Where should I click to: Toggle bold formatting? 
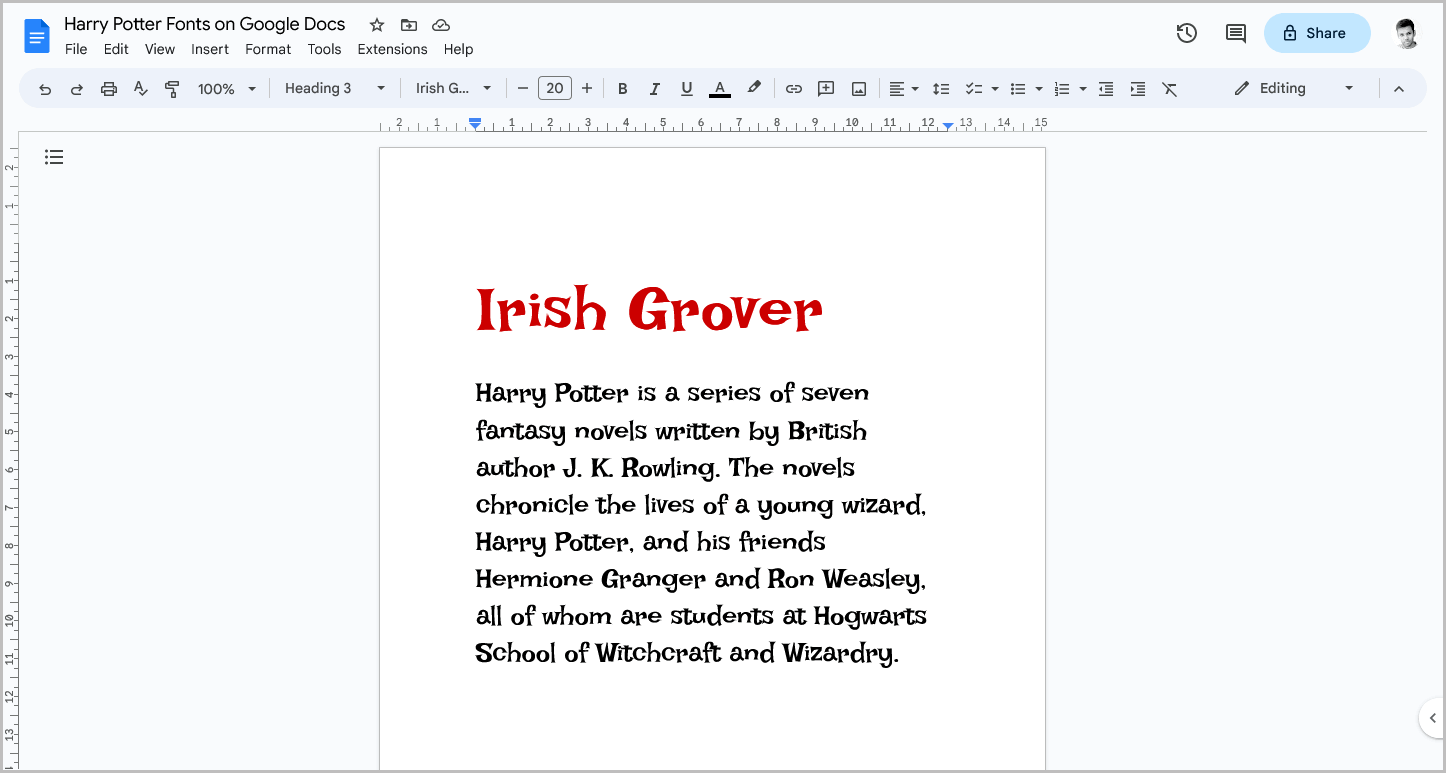tap(623, 88)
